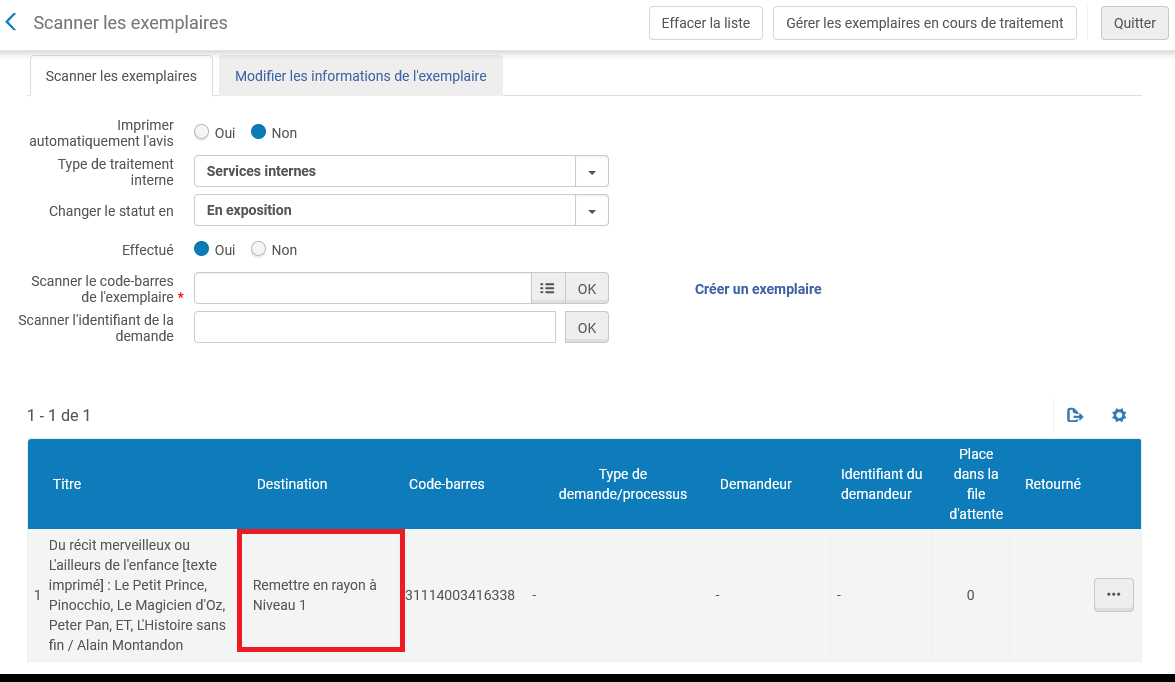Select Non for Imprimer automatiquement l'avis
This screenshot has height=682, width=1175.
(259, 132)
